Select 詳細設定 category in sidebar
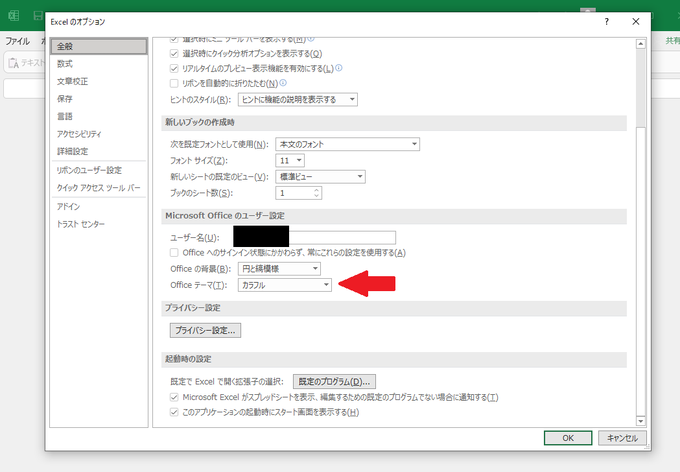This screenshot has height=472, width=680. (x=99, y=151)
